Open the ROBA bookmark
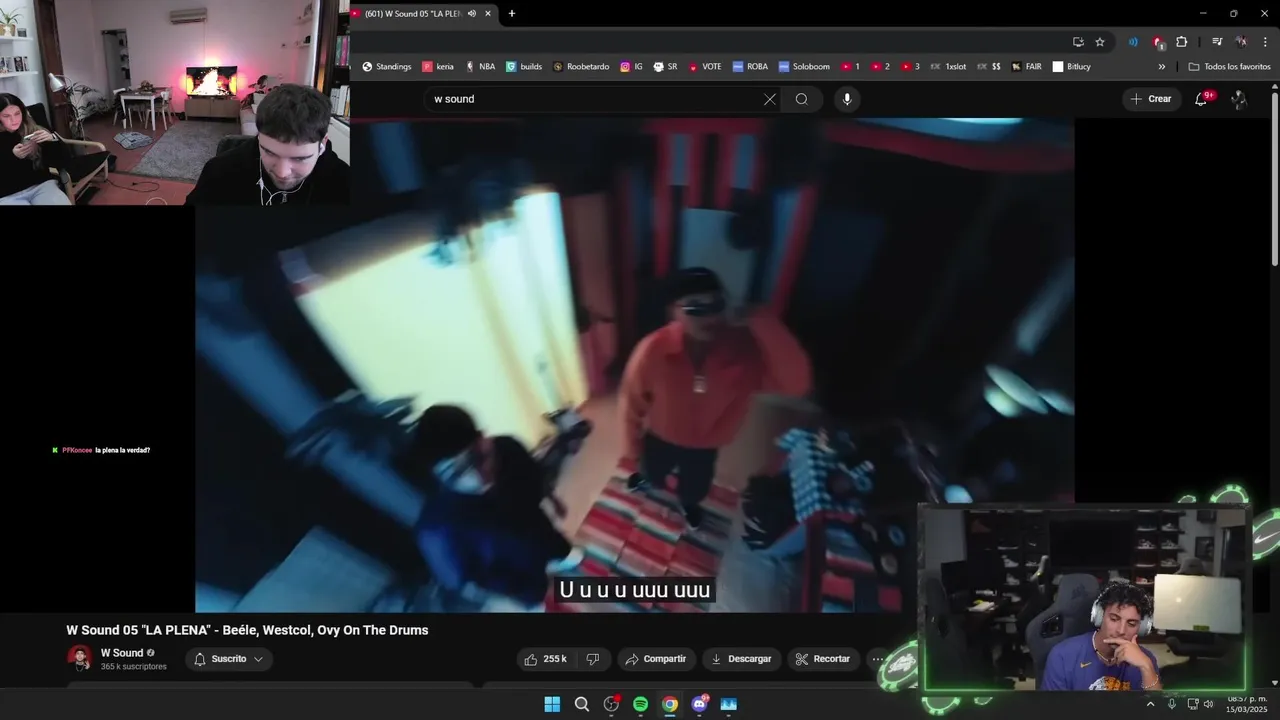Viewport: 1280px width, 720px height. tap(750, 67)
